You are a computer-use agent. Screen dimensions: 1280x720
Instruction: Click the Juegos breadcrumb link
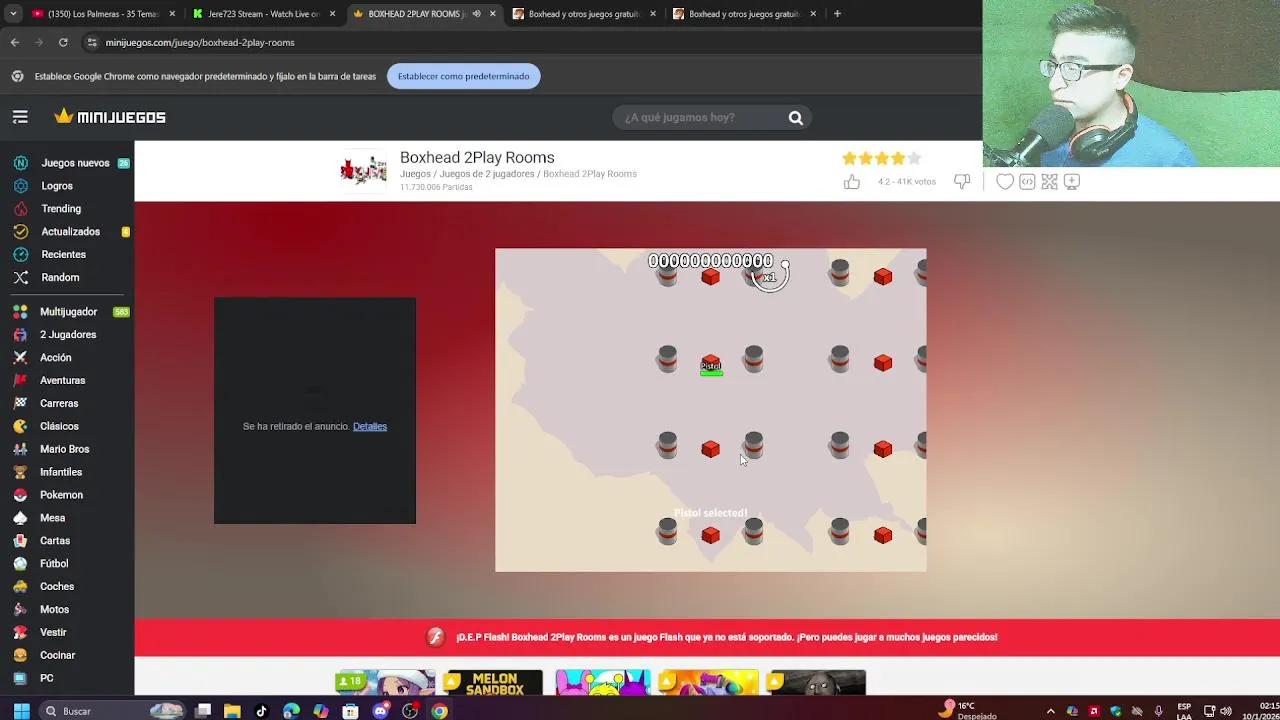[x=415, y=174]
